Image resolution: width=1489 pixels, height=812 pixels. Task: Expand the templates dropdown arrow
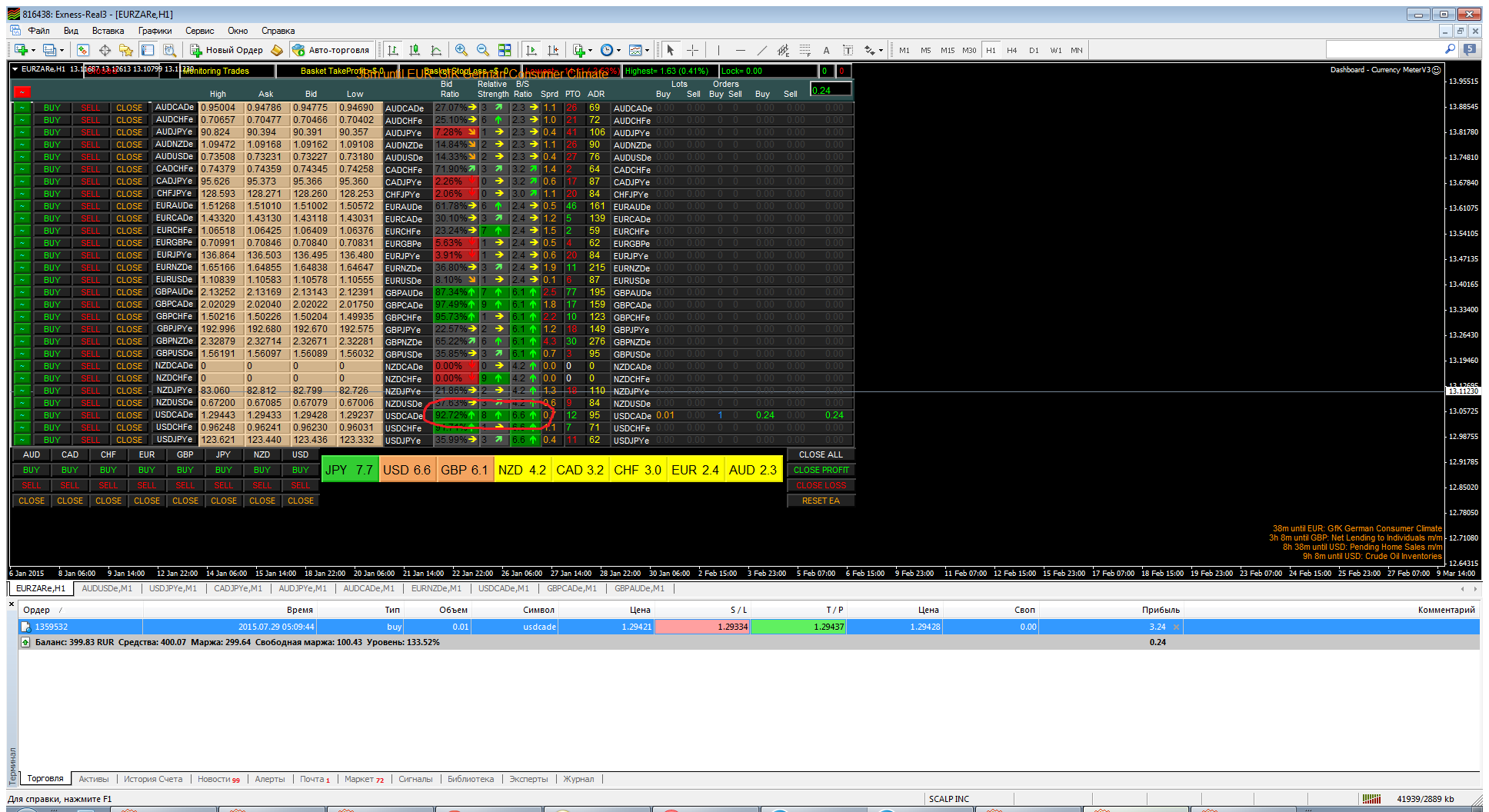pos(647,51)
